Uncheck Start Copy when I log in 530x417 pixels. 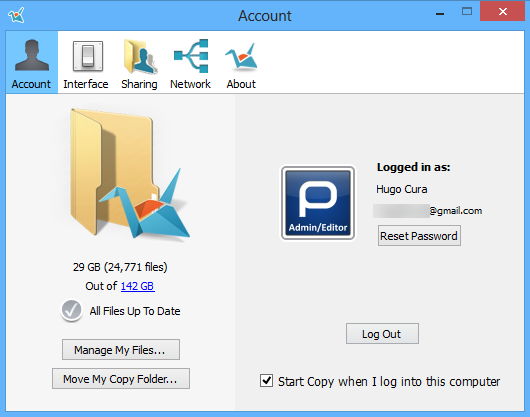(x=266, y=381)
